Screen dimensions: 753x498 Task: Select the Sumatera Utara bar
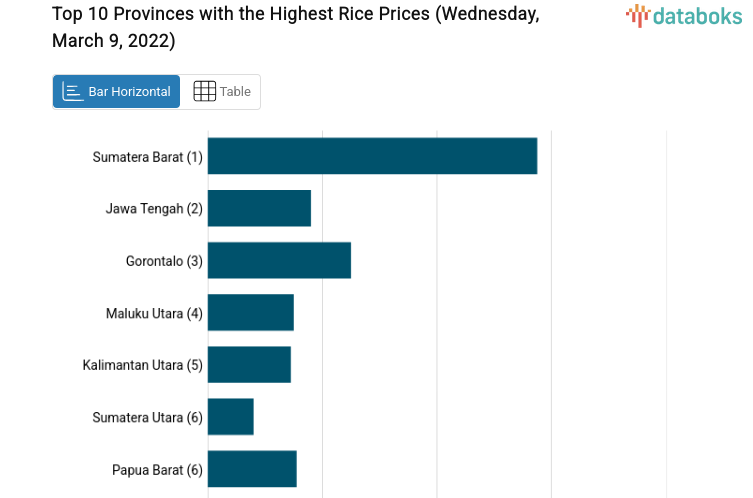[x=231, y=416]
